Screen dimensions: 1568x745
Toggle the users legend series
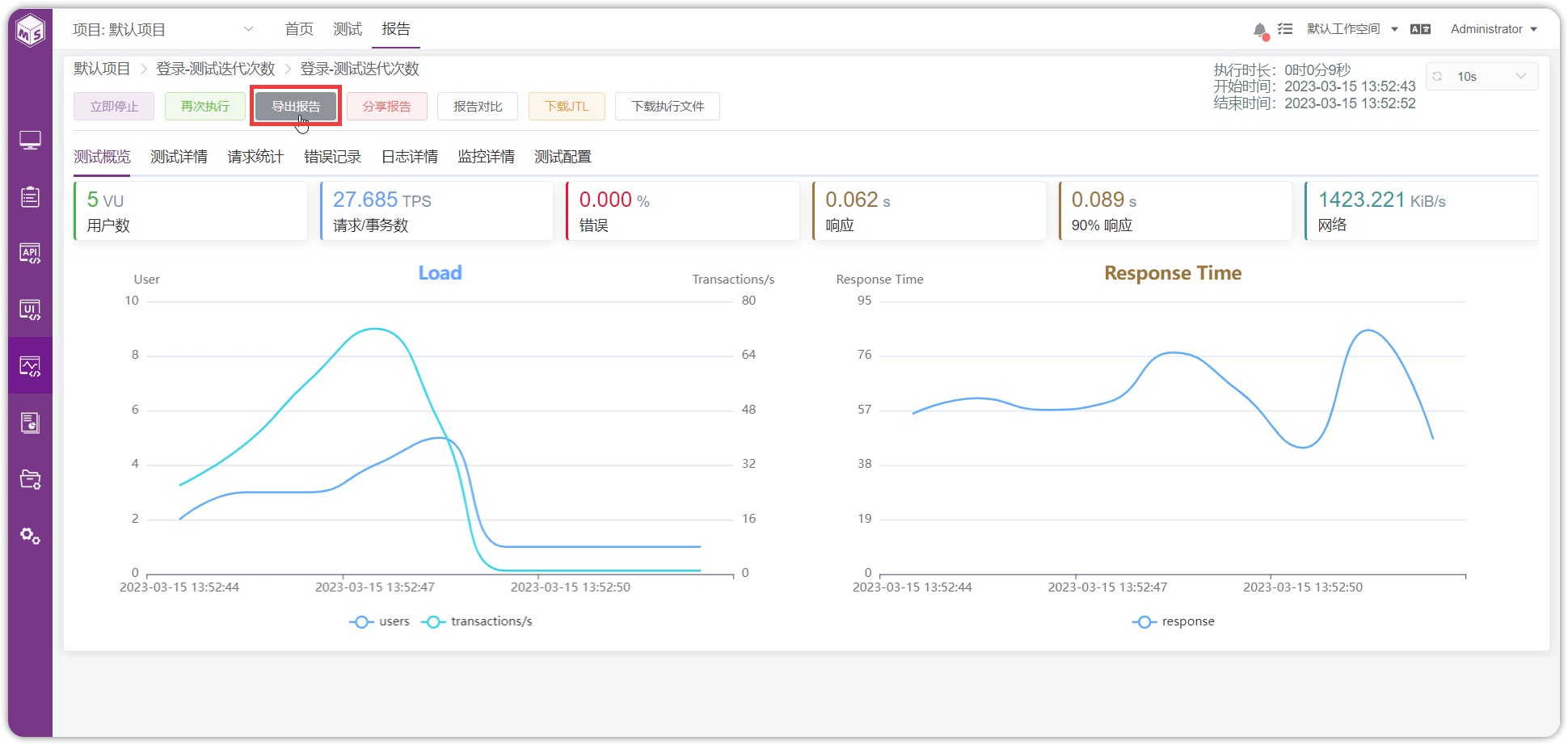coord(380,621)
